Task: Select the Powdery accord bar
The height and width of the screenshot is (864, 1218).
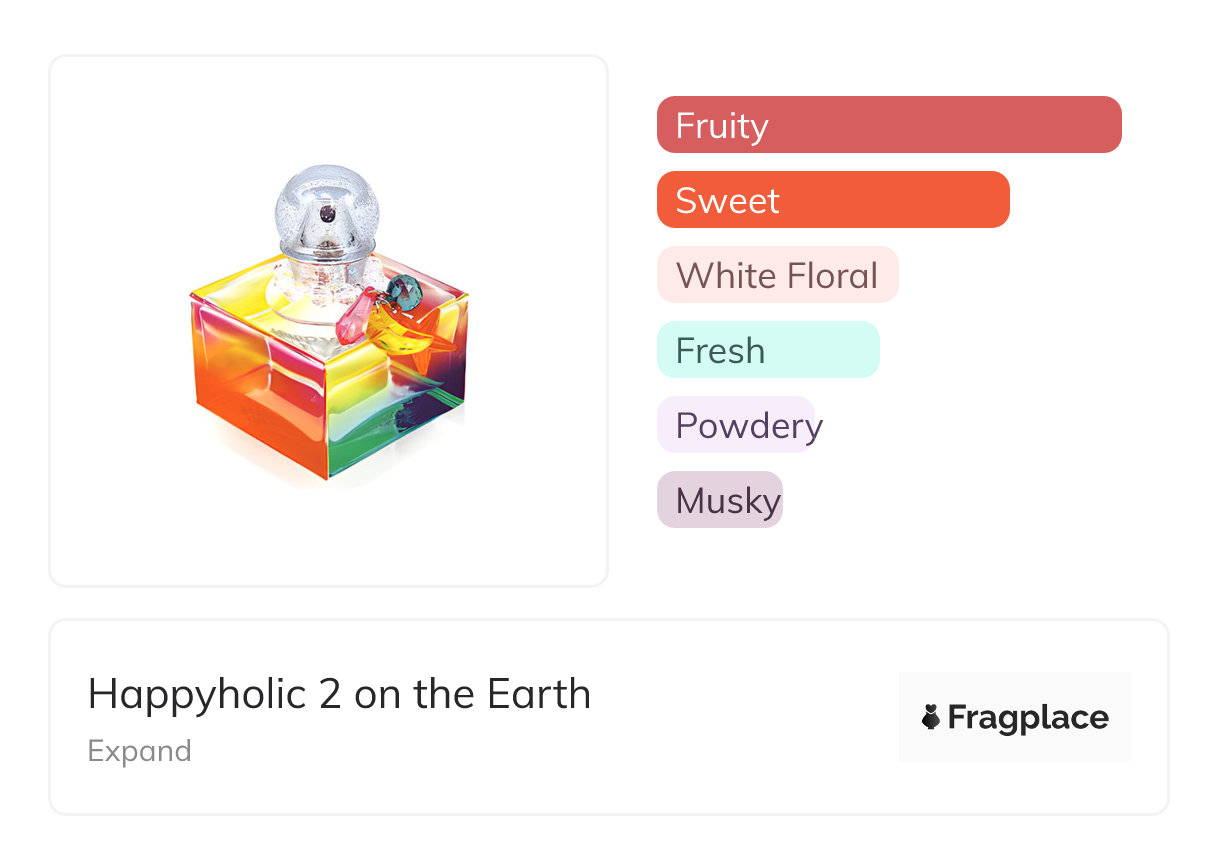Action: (x=736, y=425)
